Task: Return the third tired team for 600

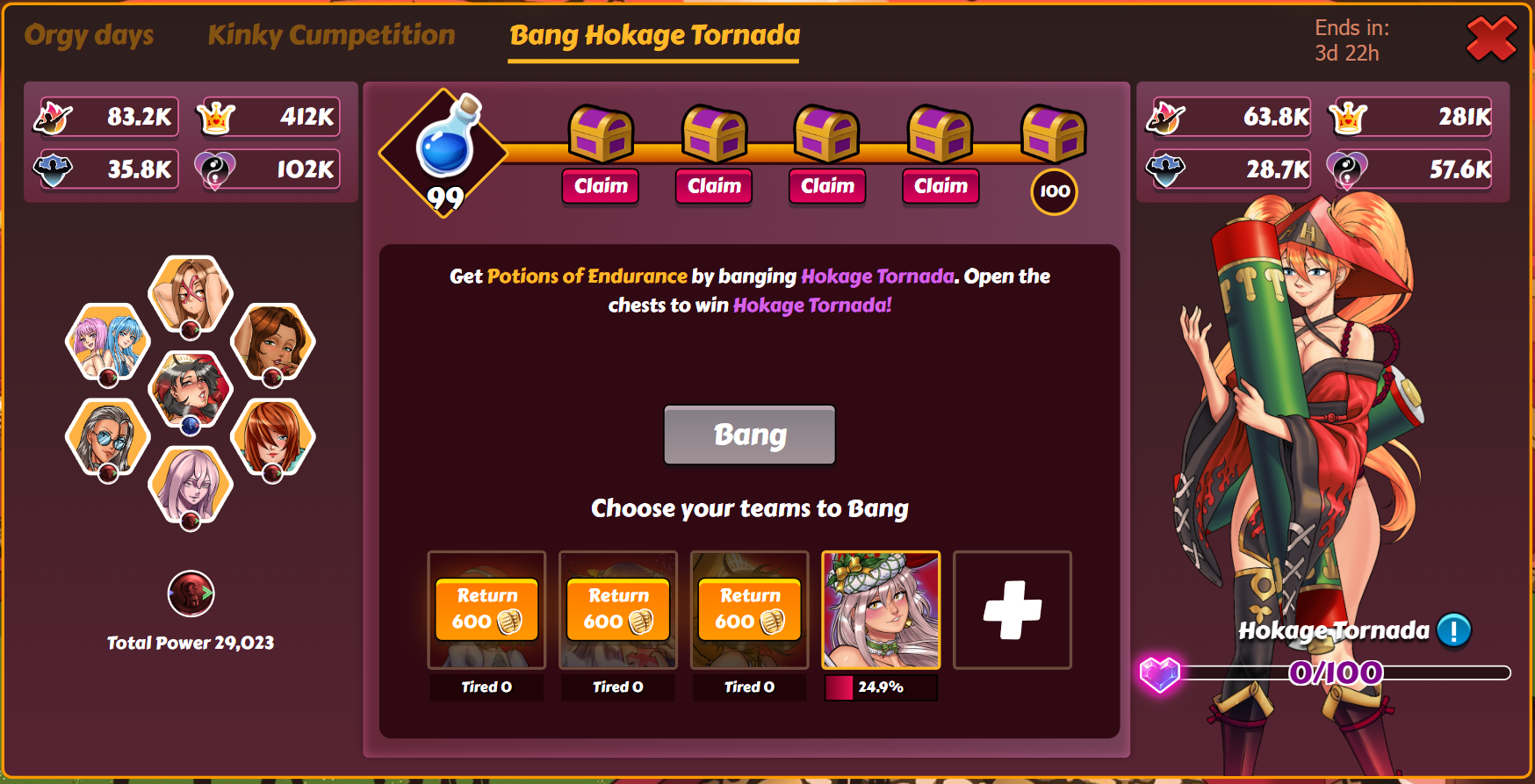Action: point(750,609)
